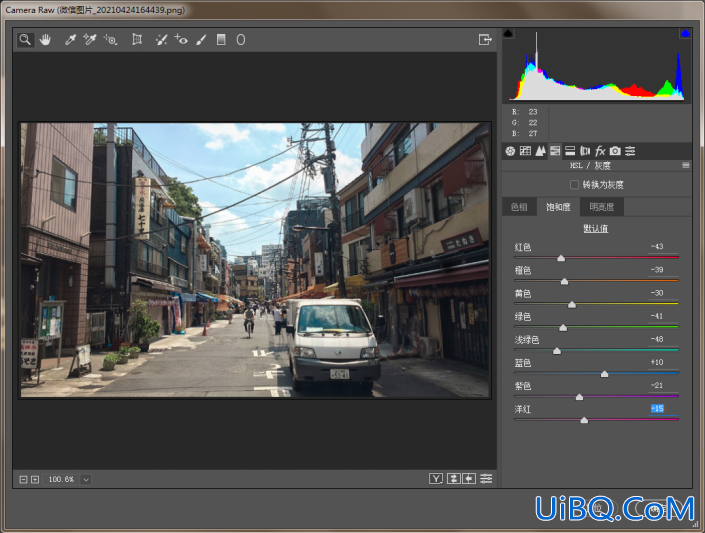Image resolution: width=705 pixels, height=533 pixels.
Task: Select the White Balance eyedropper tool
Action: coord(70,40)
